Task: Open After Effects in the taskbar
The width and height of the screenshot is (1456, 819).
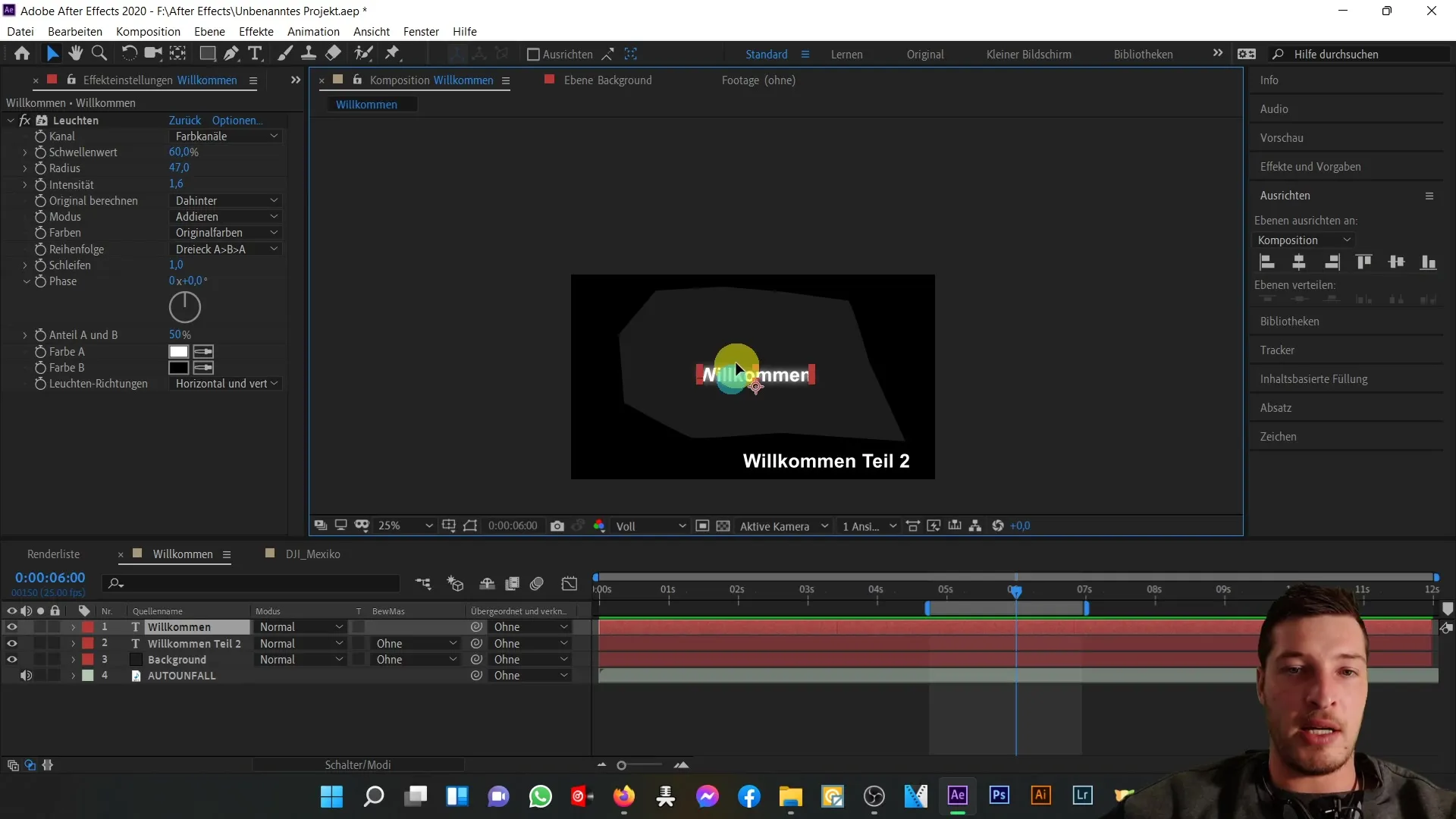Action: coord(957,795)
